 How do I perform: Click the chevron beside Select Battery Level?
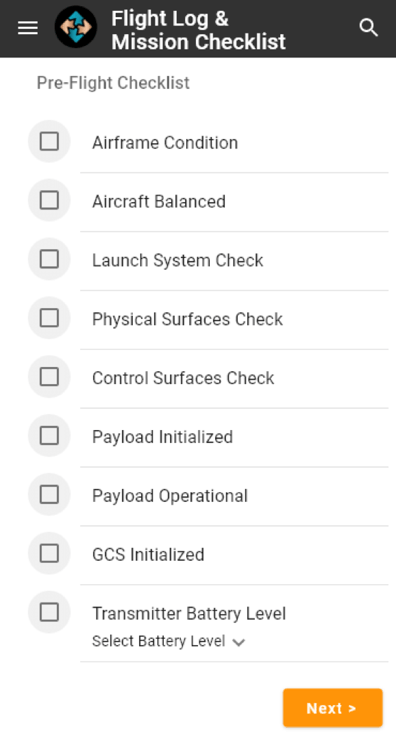(x=239, y=642)
